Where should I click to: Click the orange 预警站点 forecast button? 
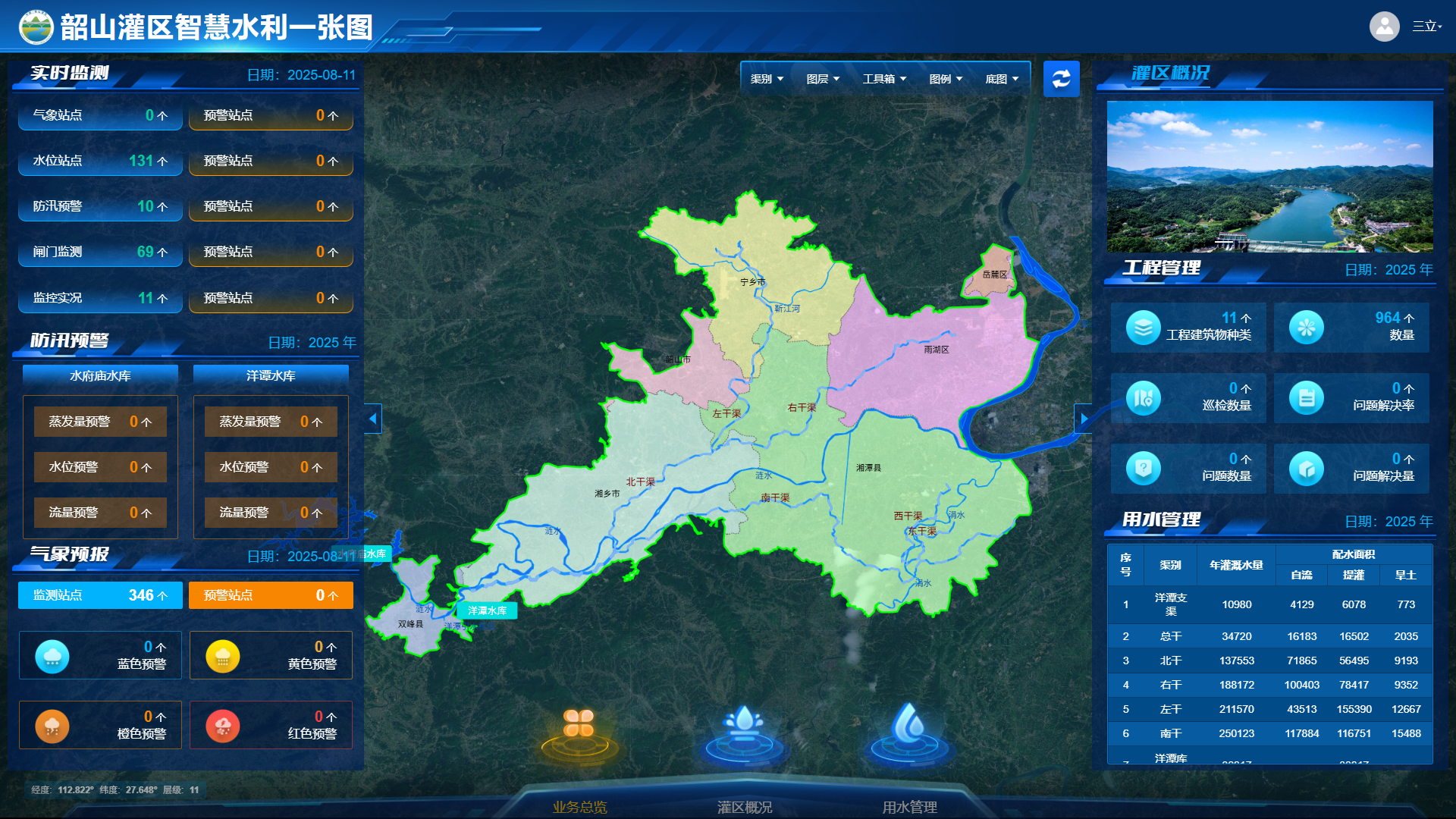pyautogui.click(x=271, y=595)
